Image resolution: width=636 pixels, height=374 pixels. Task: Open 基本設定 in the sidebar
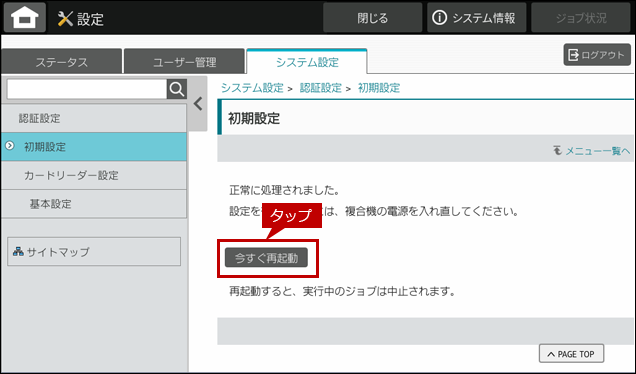click(94, 204)
